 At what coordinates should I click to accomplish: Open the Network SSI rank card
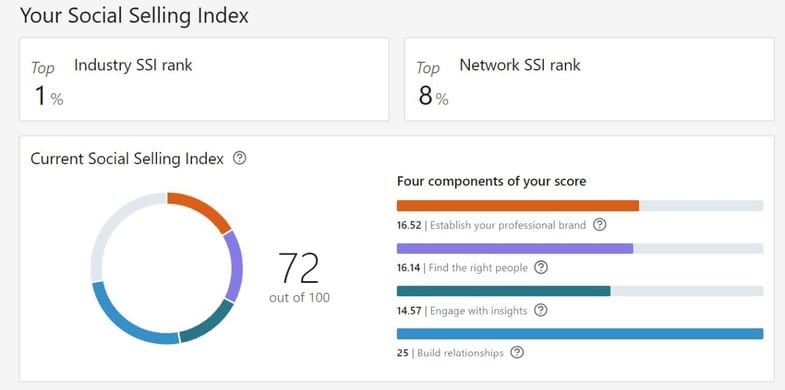[x=589, y=79]
